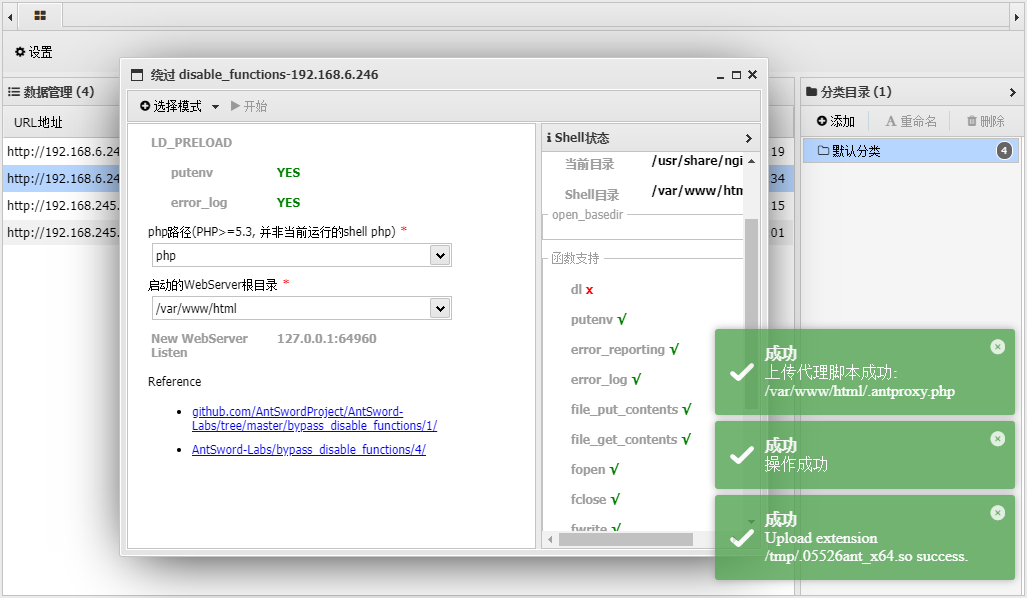Close the Upload extension success notification
The image size is (1027, 598).
(x=997, y=513)
